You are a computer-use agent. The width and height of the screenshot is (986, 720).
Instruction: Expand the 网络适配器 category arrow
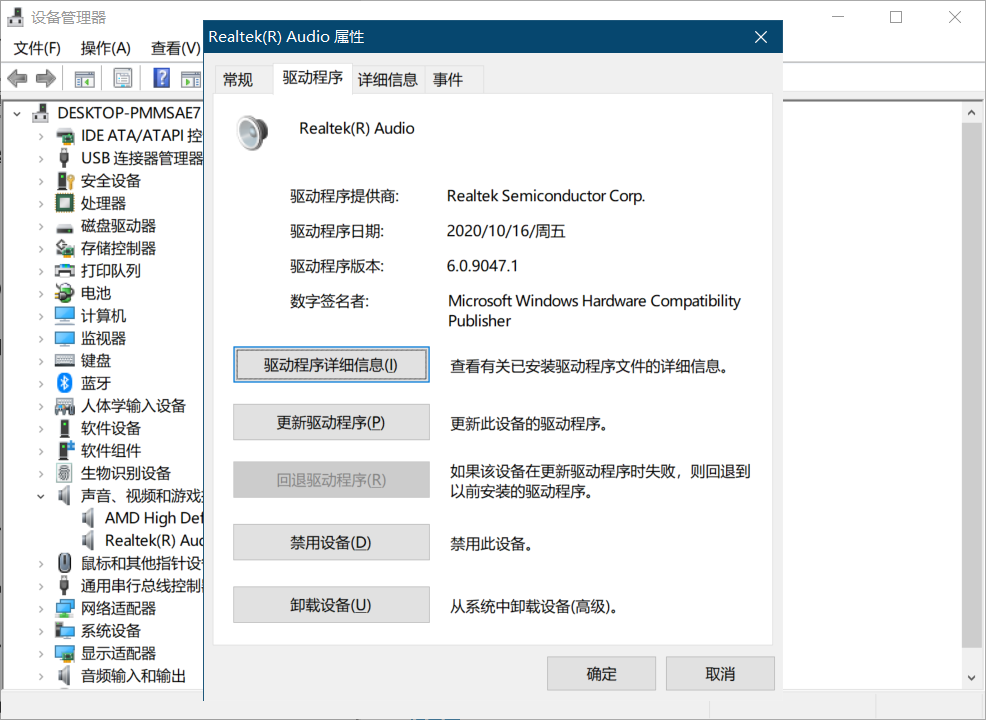[41, 609]
